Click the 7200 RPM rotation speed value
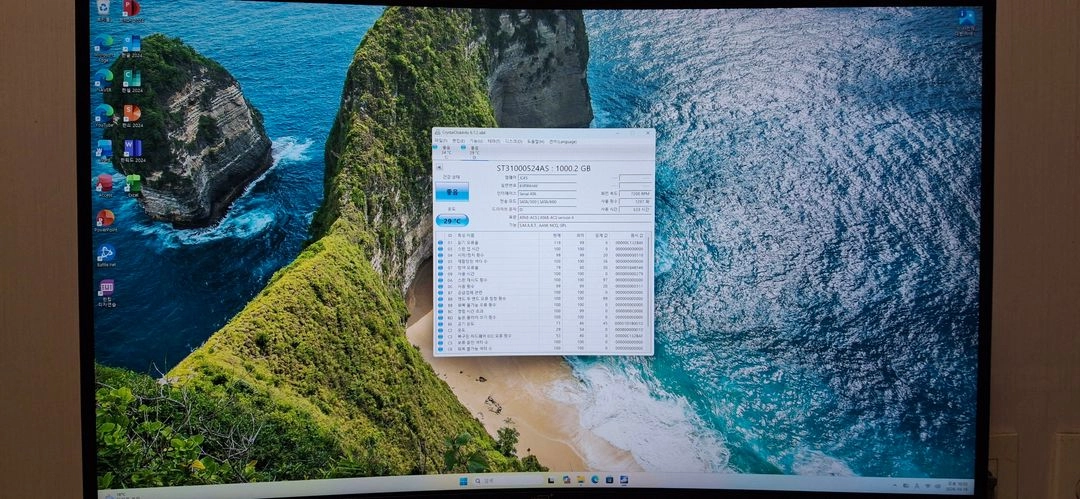The image size is (1080, 499). [635, 194]
